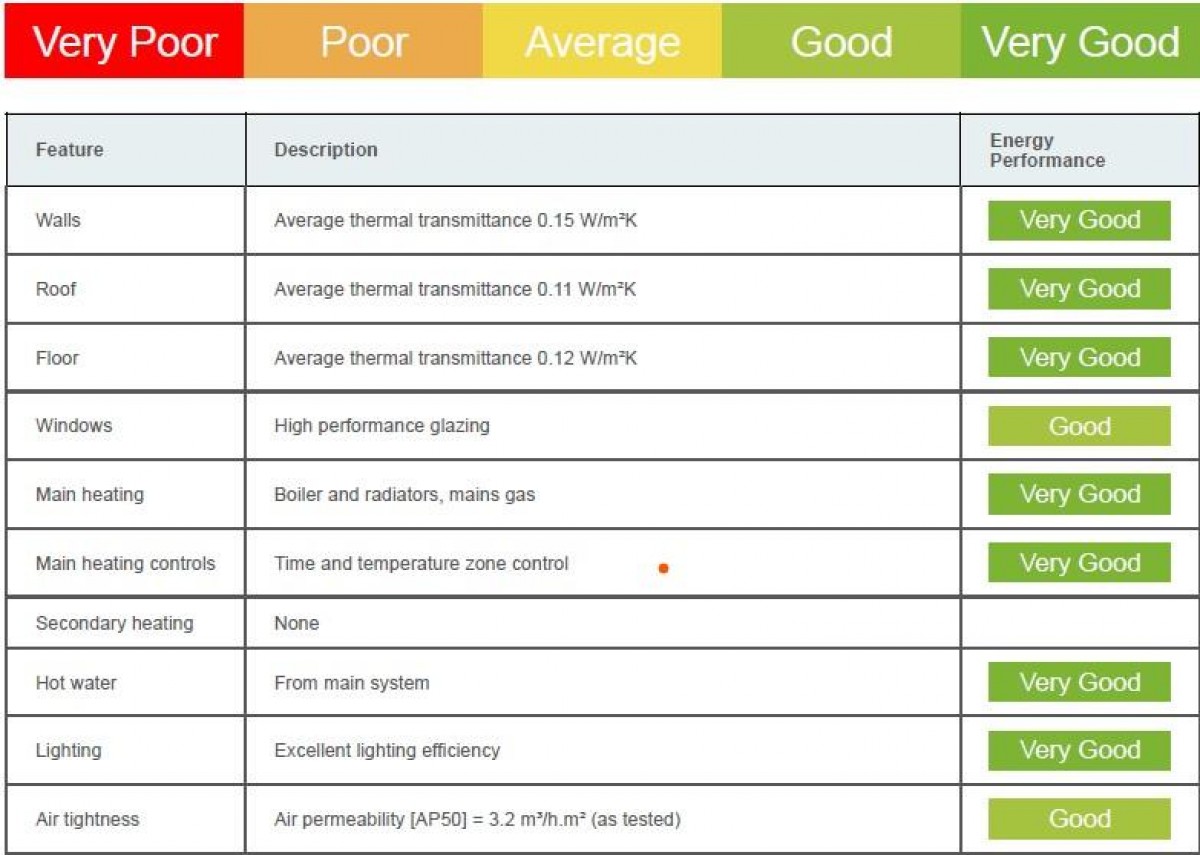Click the High performance glazing description
Image resolution: width=1200 pixels, height=855 pixels.
pos(382,426)
